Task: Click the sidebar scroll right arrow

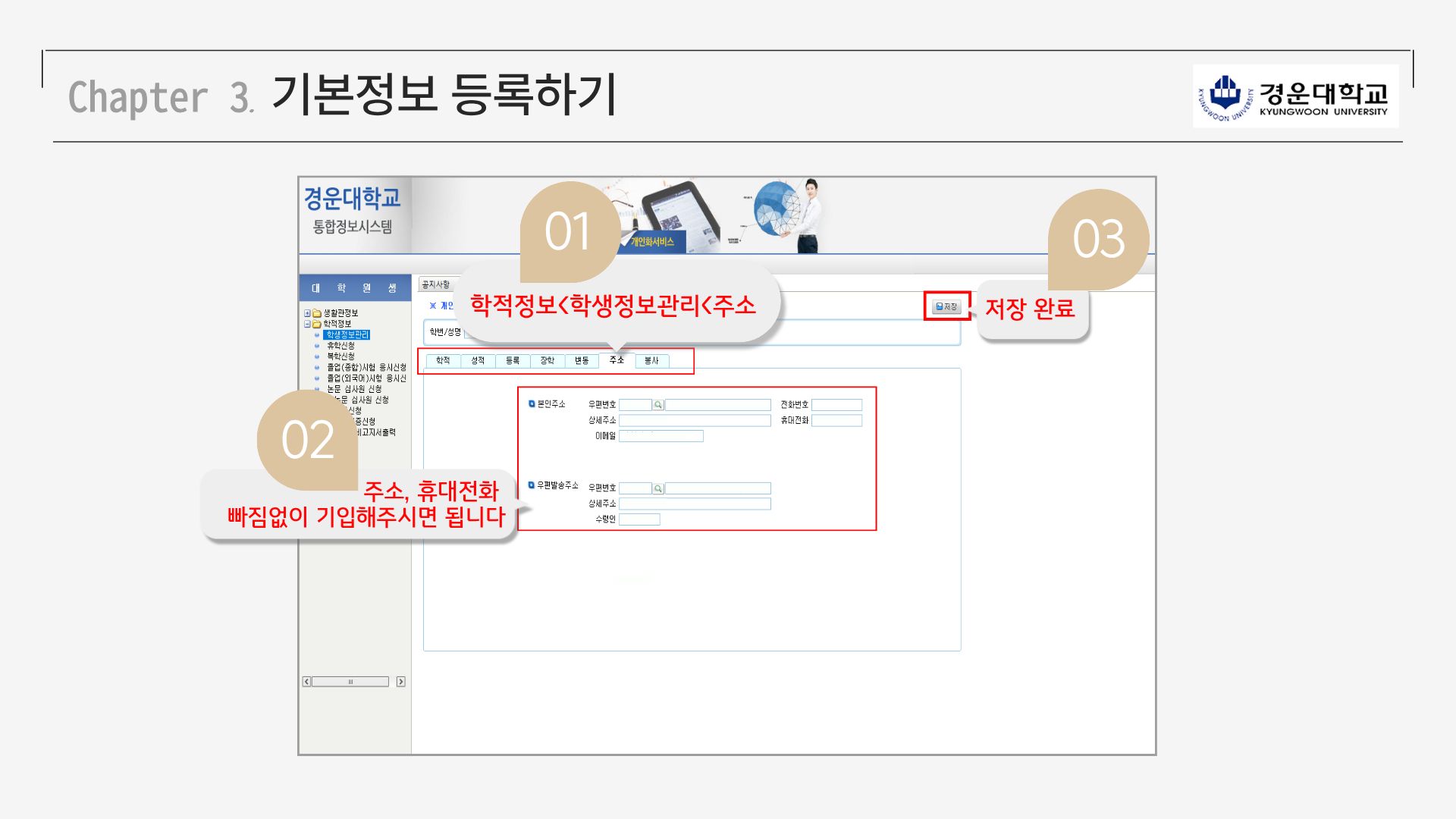Action: coord(400,682)
